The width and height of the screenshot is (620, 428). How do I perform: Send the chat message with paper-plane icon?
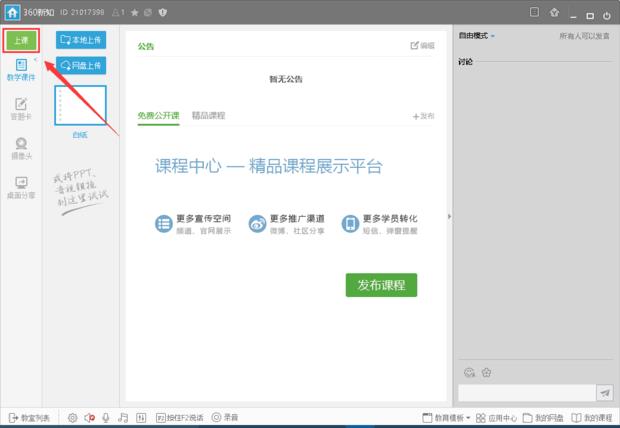click(604, 392)
